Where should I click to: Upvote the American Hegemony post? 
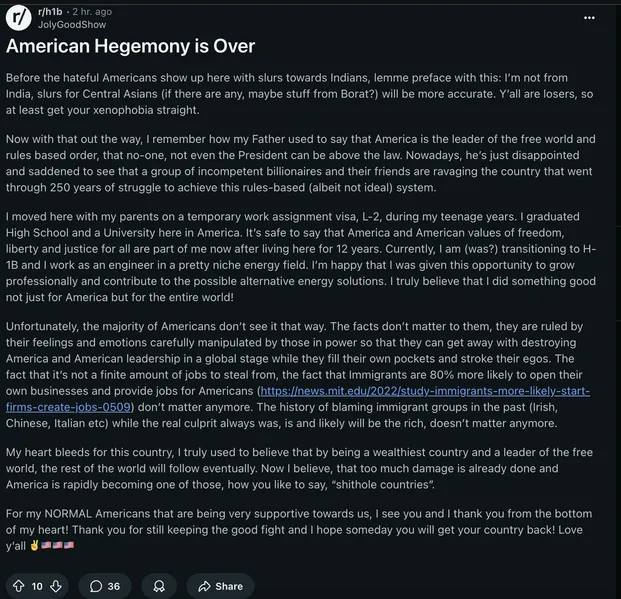[x=18, y=585]
